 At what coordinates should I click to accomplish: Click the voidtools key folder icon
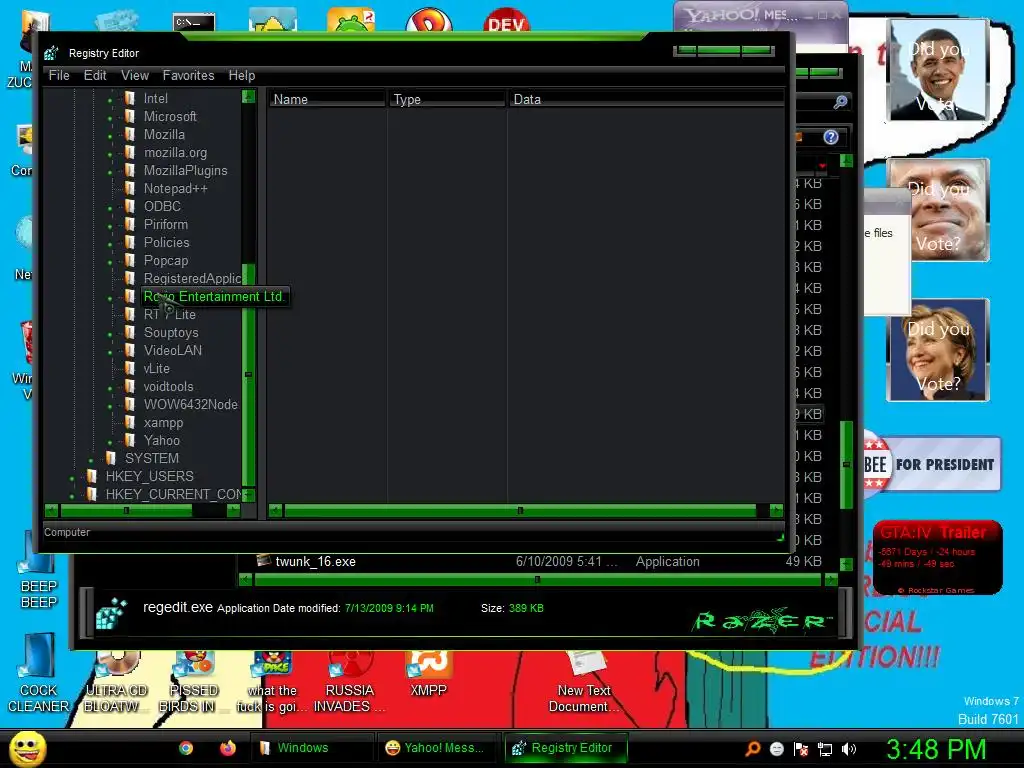pos(129,386)
